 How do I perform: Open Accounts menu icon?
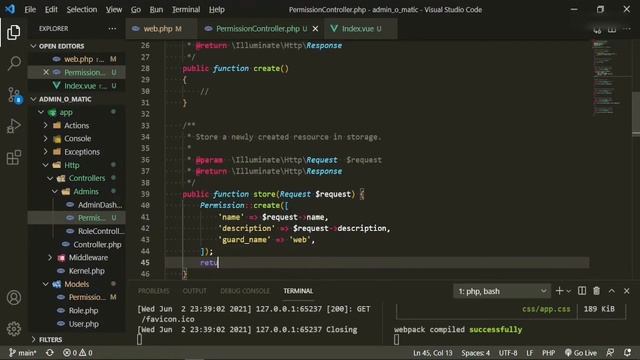pyautogui.click(x=13, y=298)
